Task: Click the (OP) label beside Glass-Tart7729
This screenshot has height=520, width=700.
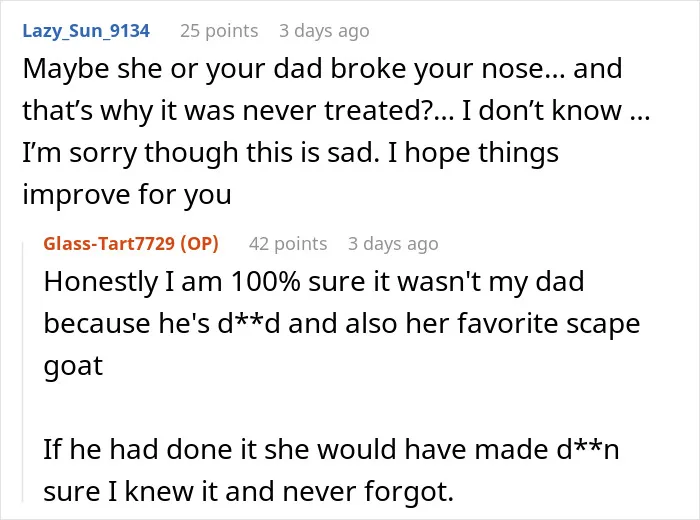Action: point(200,244)
